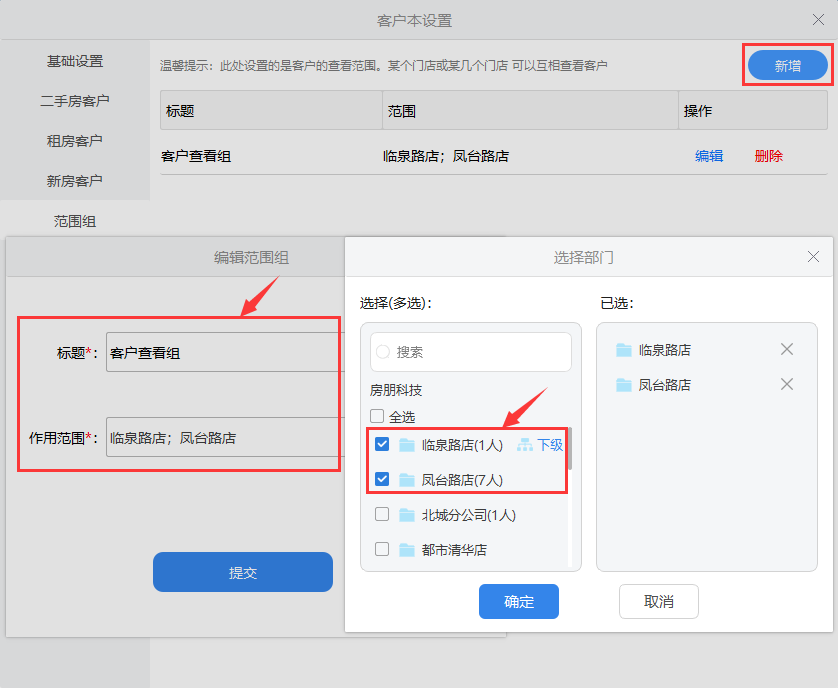Image resolution: width=838 pixels, height=688 pixels.
Task: Remove 凤台路店 from 已选 list
Action: 786,384
